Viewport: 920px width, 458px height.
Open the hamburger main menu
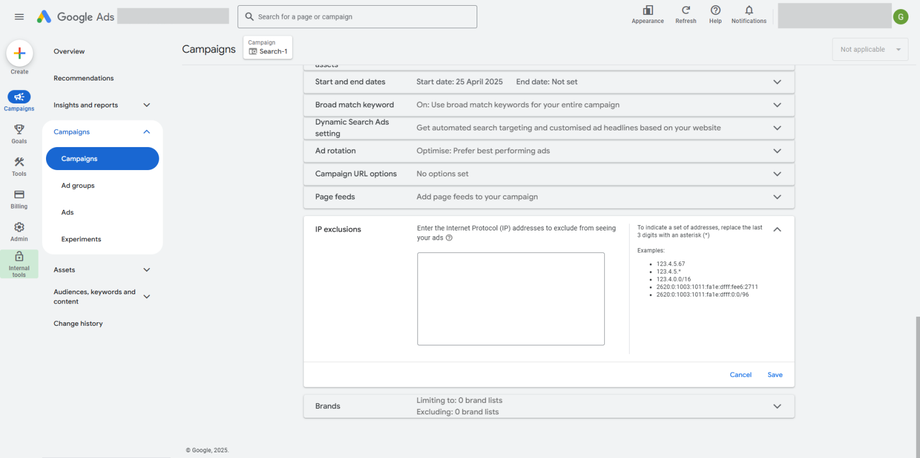(19, 17)
